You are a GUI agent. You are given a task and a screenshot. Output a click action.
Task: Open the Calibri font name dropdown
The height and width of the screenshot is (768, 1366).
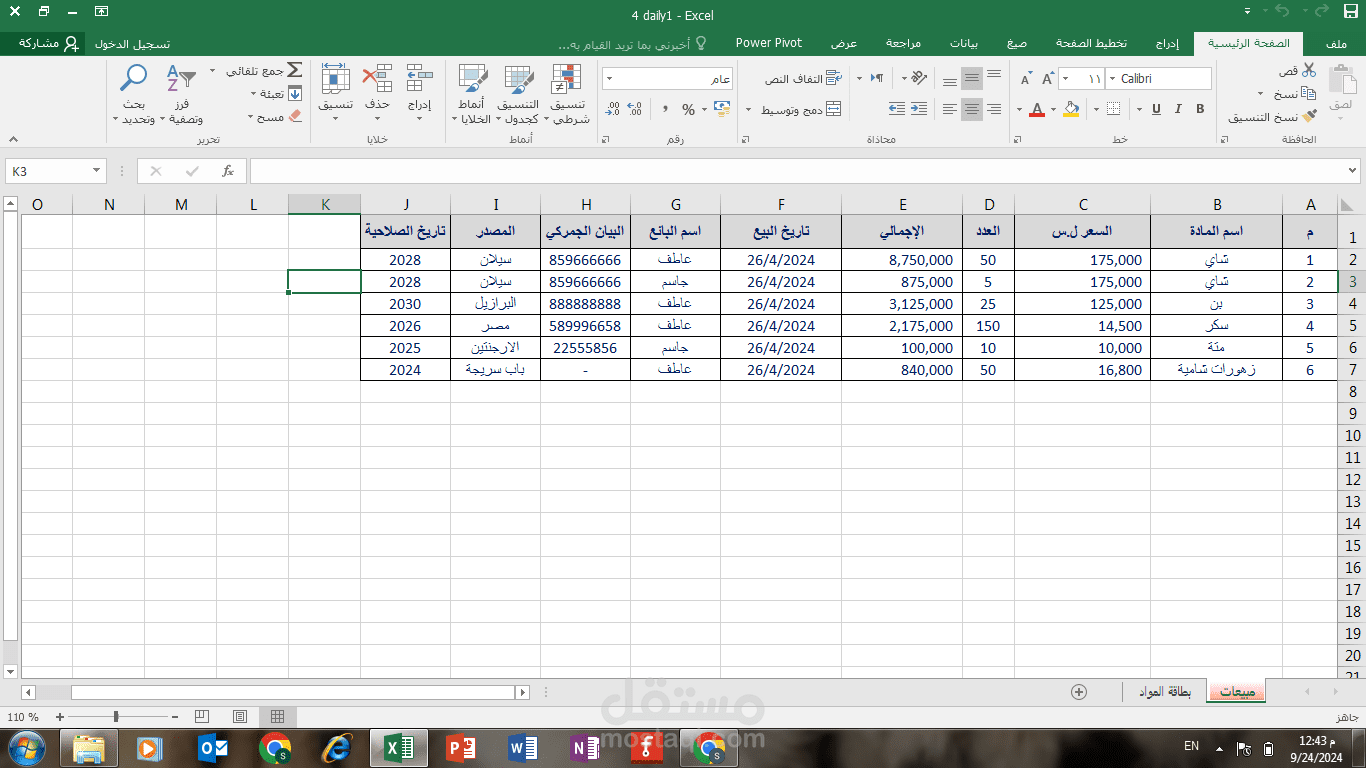[x=1110, y=79]
